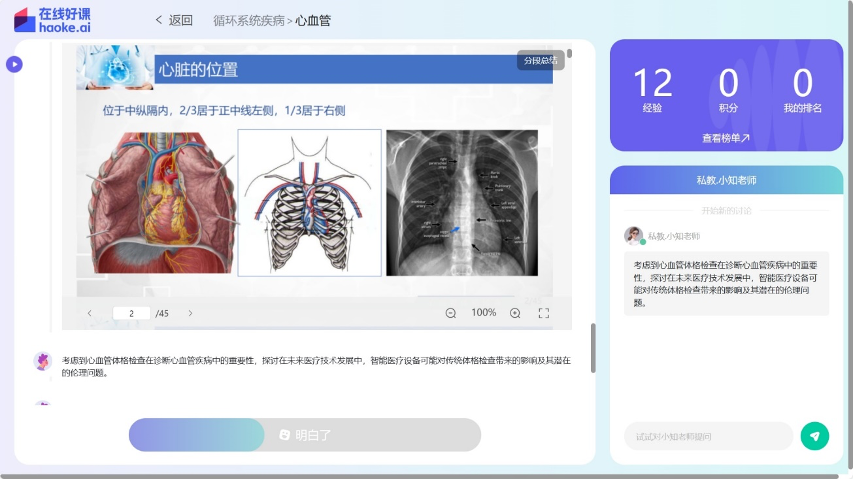Click the 明白了 button
The height and width of the screenshot is (480, 854).
coord(305,435)
